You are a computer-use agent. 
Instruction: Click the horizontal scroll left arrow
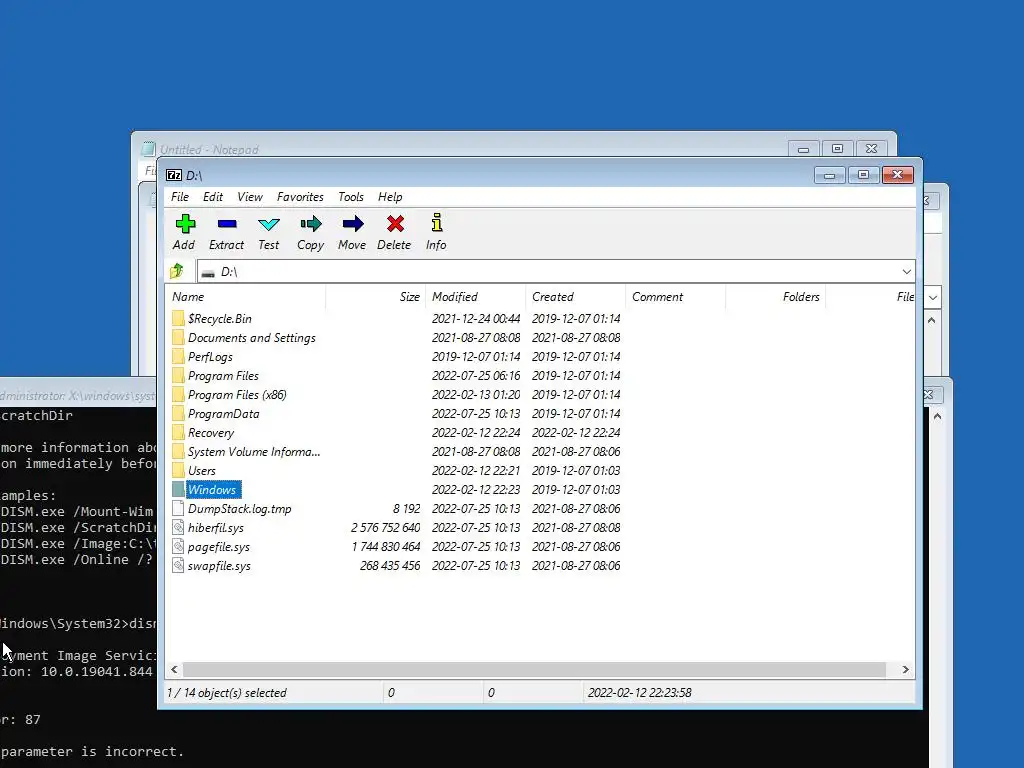pos(174,669)
